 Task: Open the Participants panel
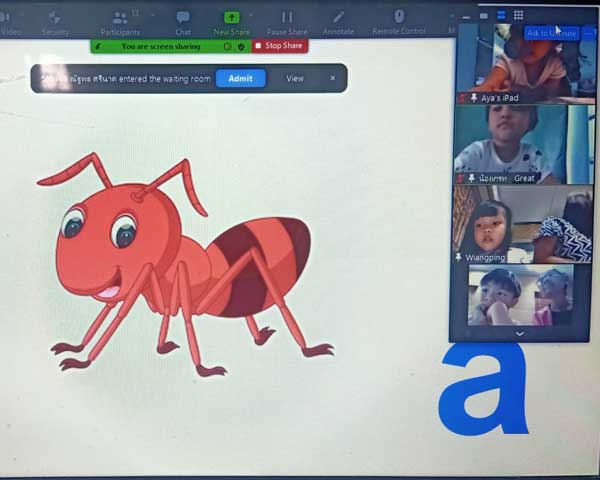point(120,23)
